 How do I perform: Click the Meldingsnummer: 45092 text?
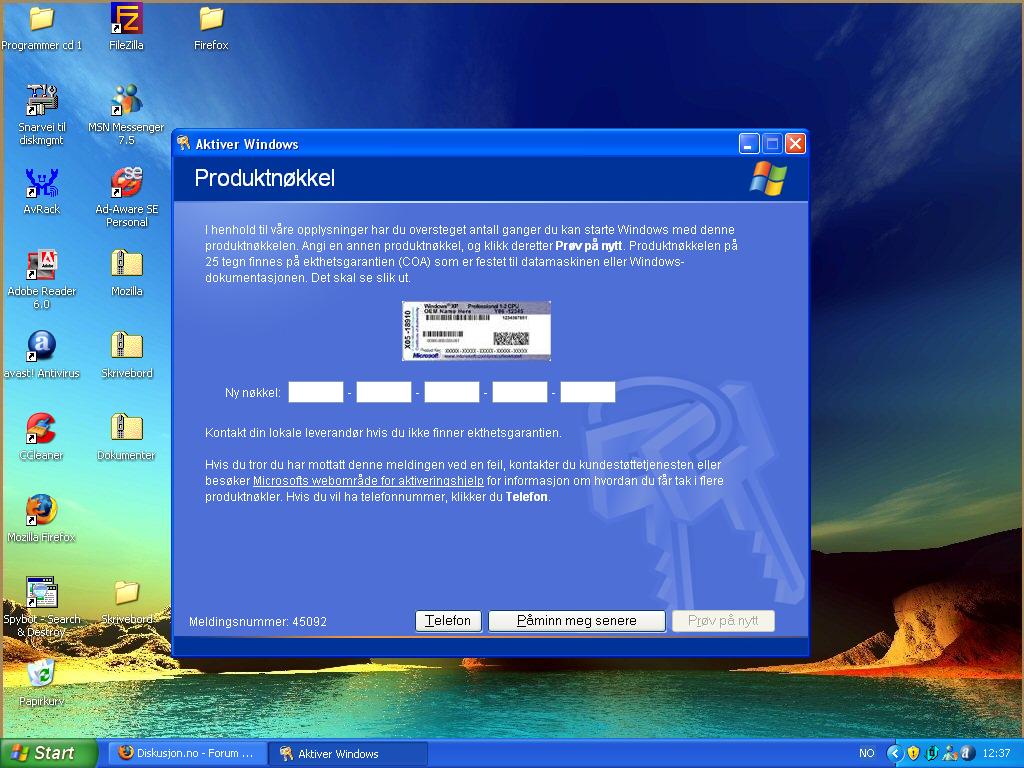click(257, 622)
